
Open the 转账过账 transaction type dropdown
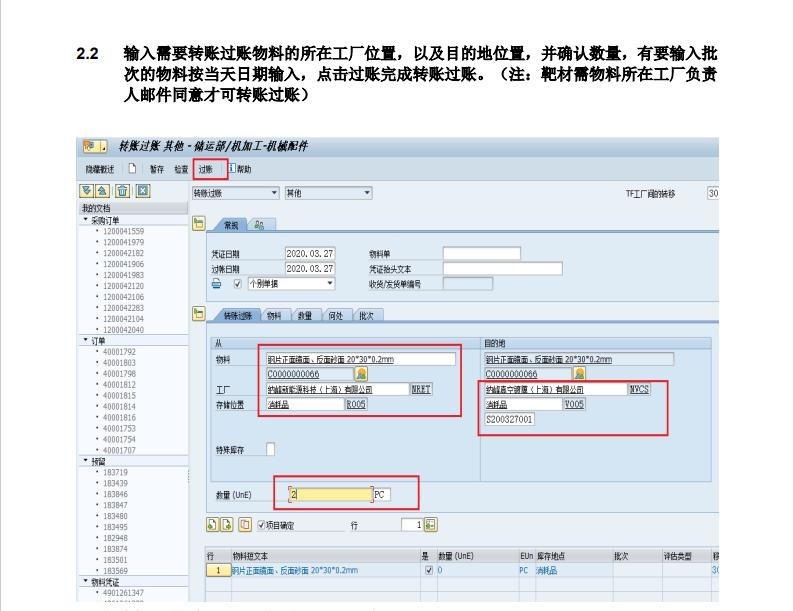coord(274,192)
